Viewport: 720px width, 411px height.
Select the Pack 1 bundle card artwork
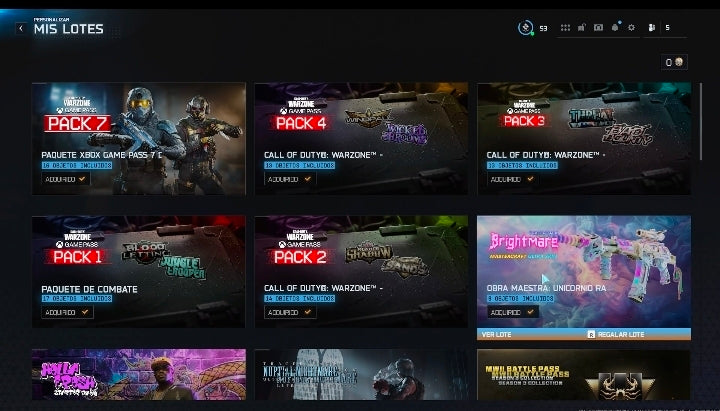coord(139,272)
